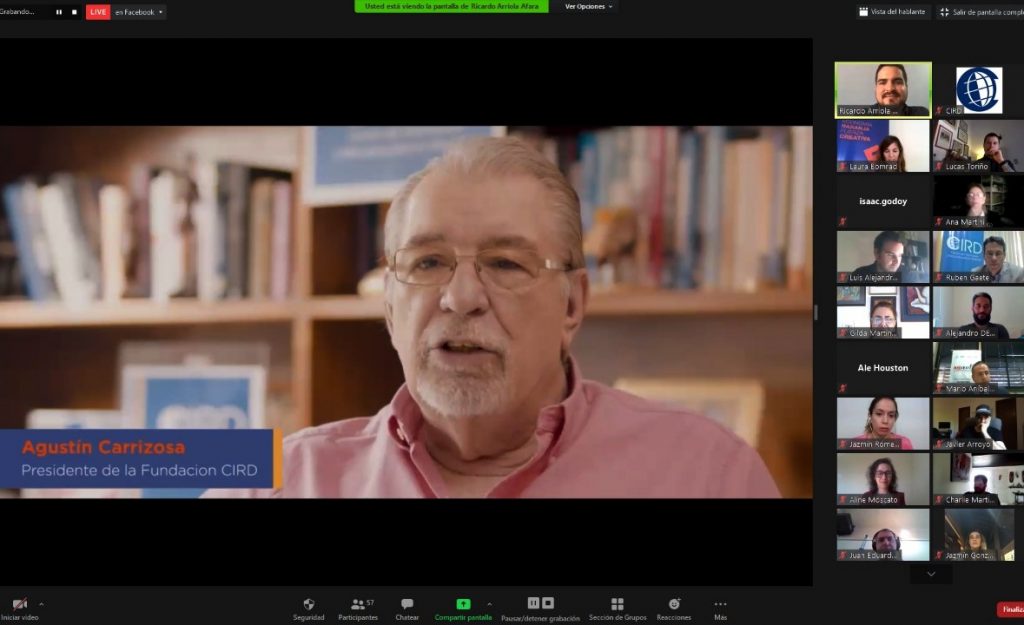Click participant count 57 label
Image resolution: width=1024 pixels, height=625 pixels.
pos(370,602)
